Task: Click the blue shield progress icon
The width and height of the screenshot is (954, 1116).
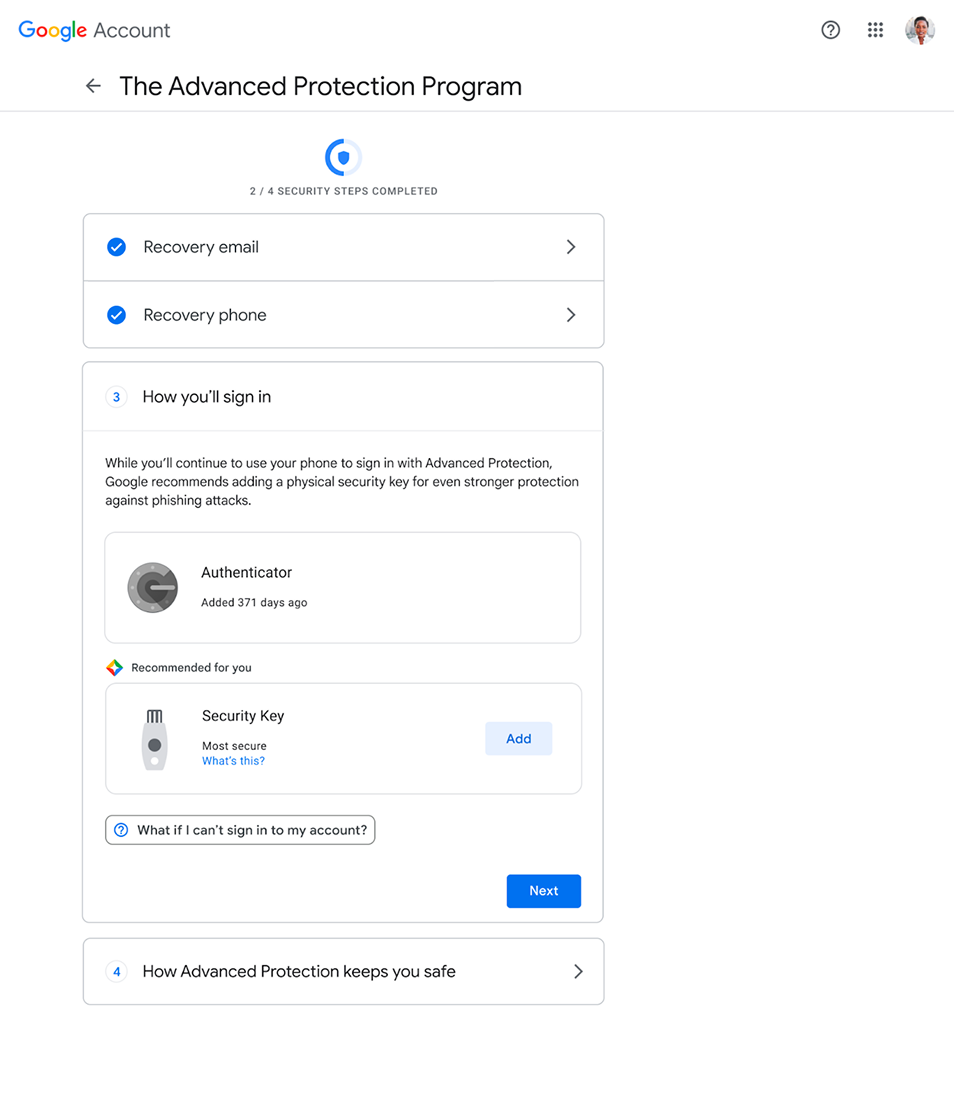Action: [x=343, y=157]
